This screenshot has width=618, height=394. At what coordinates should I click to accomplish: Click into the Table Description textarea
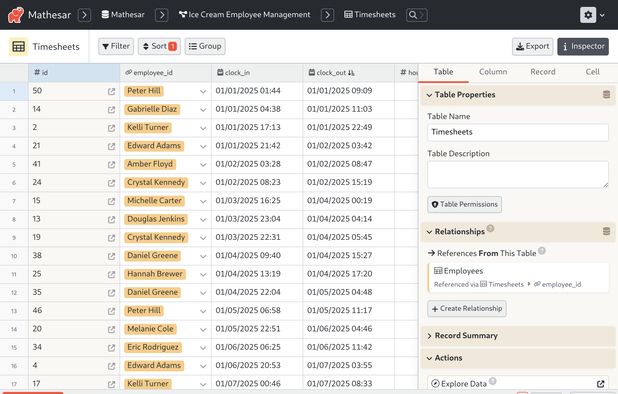pos(518,174)
